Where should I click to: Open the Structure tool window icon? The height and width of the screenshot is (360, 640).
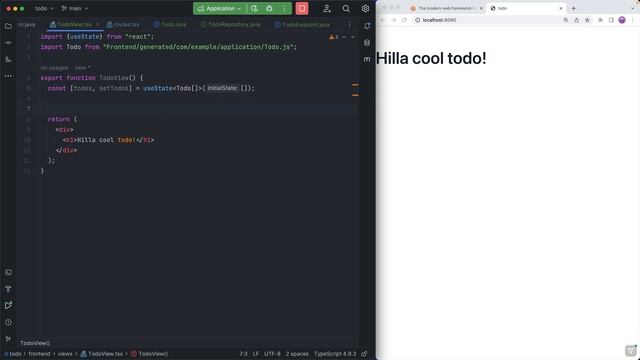coord(8,60)
